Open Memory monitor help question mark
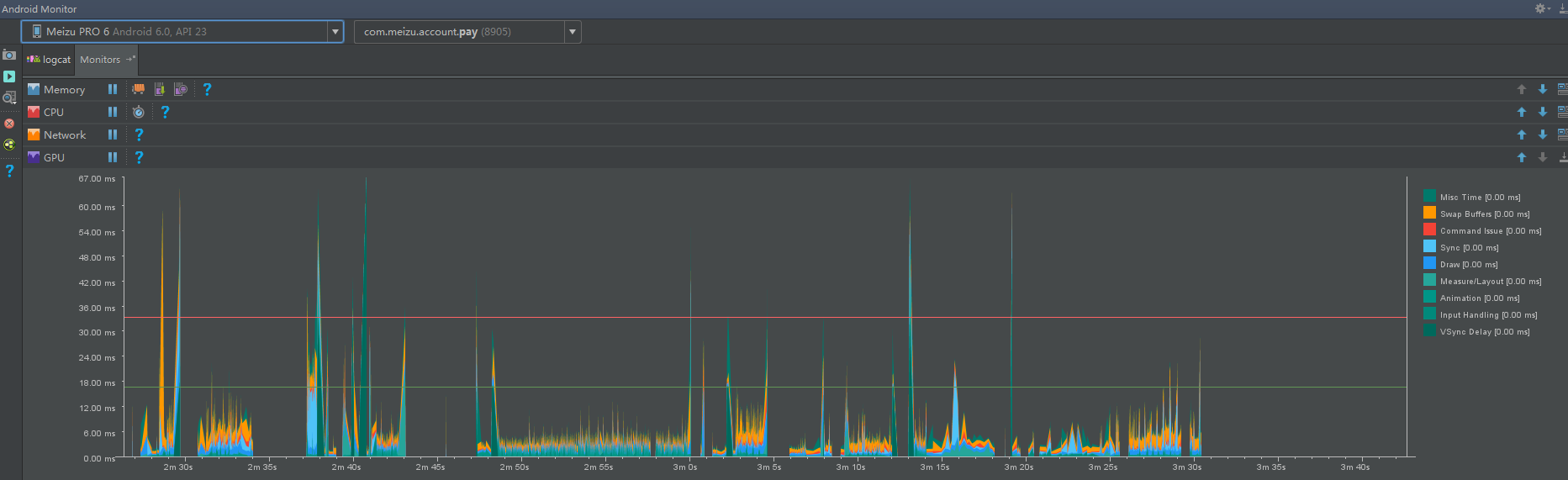 click(207, 89)
